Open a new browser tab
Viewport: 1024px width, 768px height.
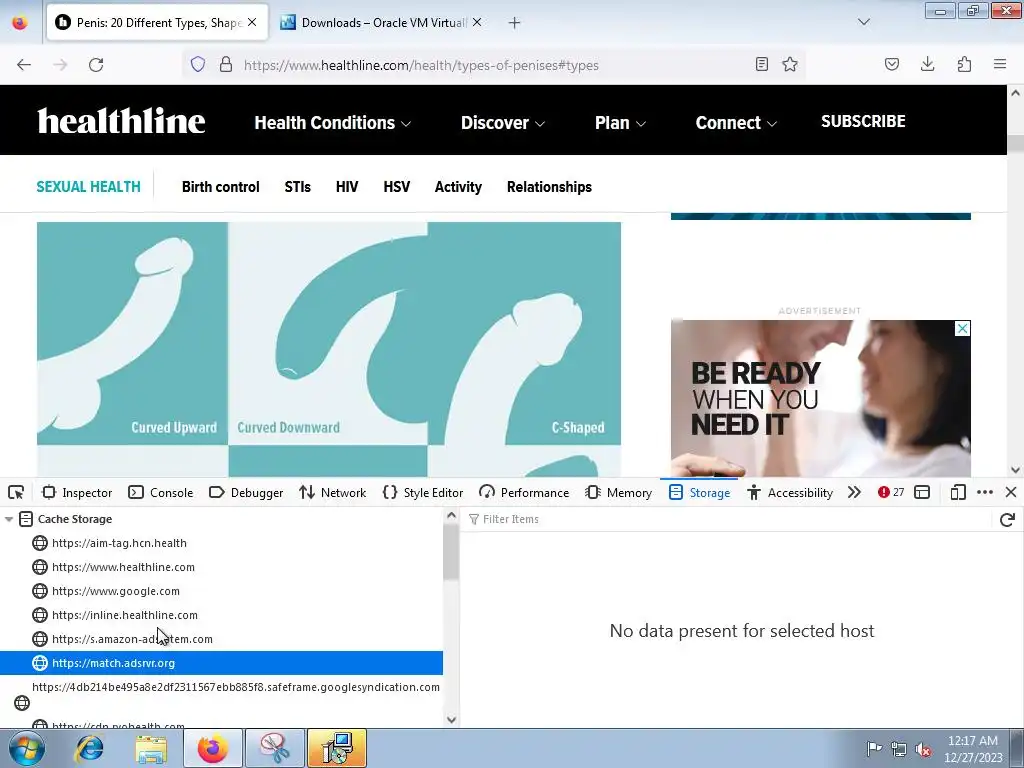[x=515, y=23]
